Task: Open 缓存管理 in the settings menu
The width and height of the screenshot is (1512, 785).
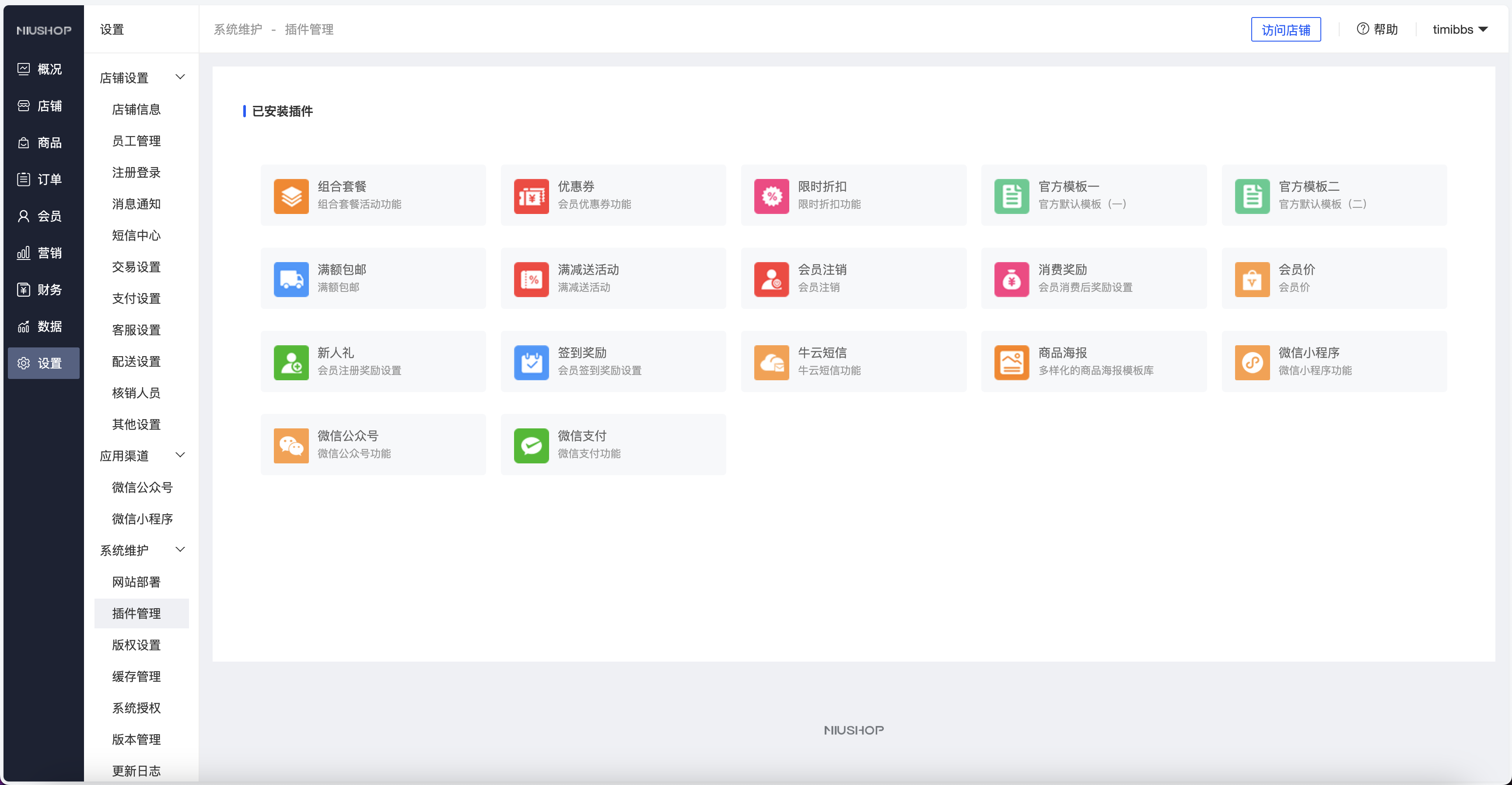Action: click(136, 676)
